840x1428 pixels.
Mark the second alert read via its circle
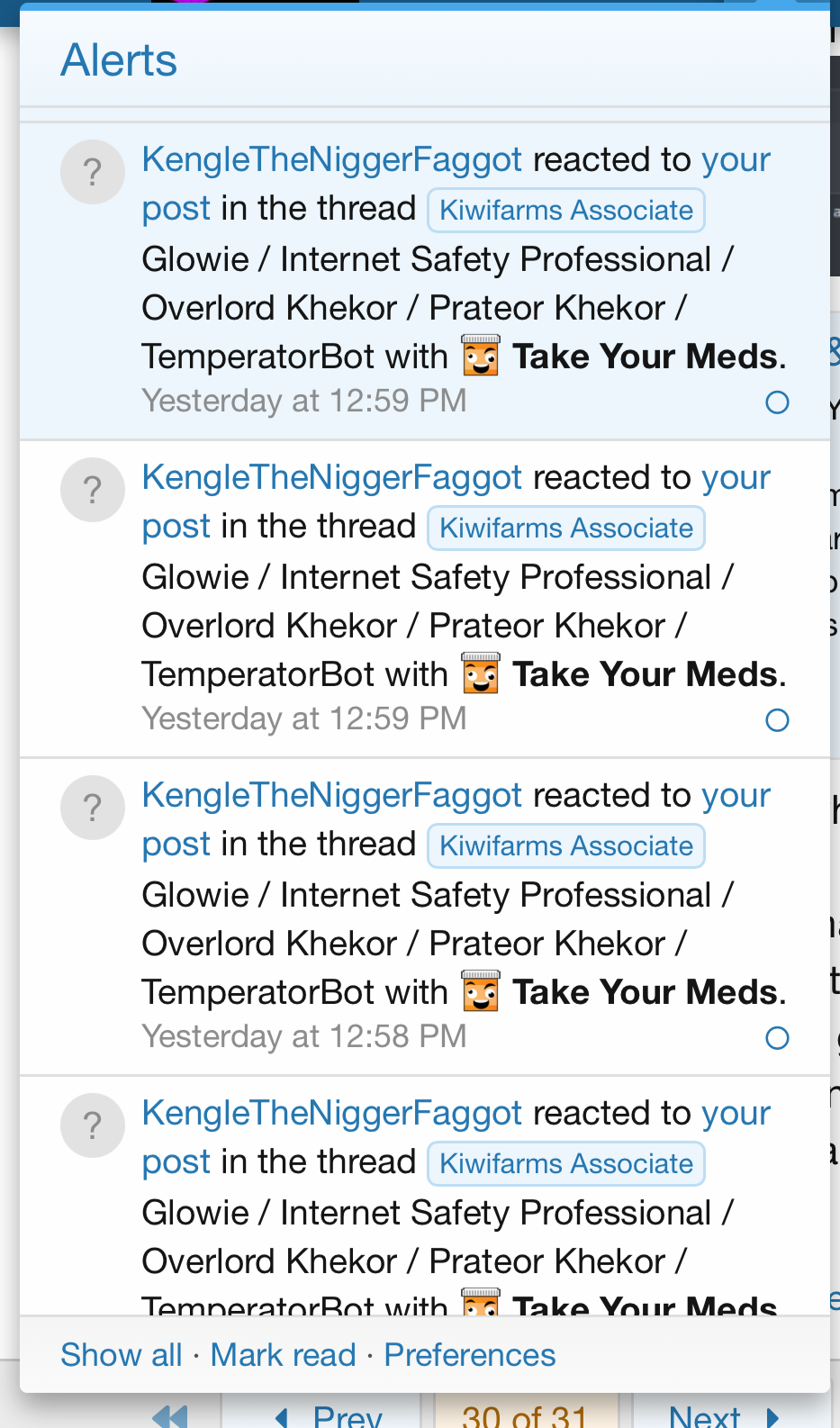(x=777, y=720)
